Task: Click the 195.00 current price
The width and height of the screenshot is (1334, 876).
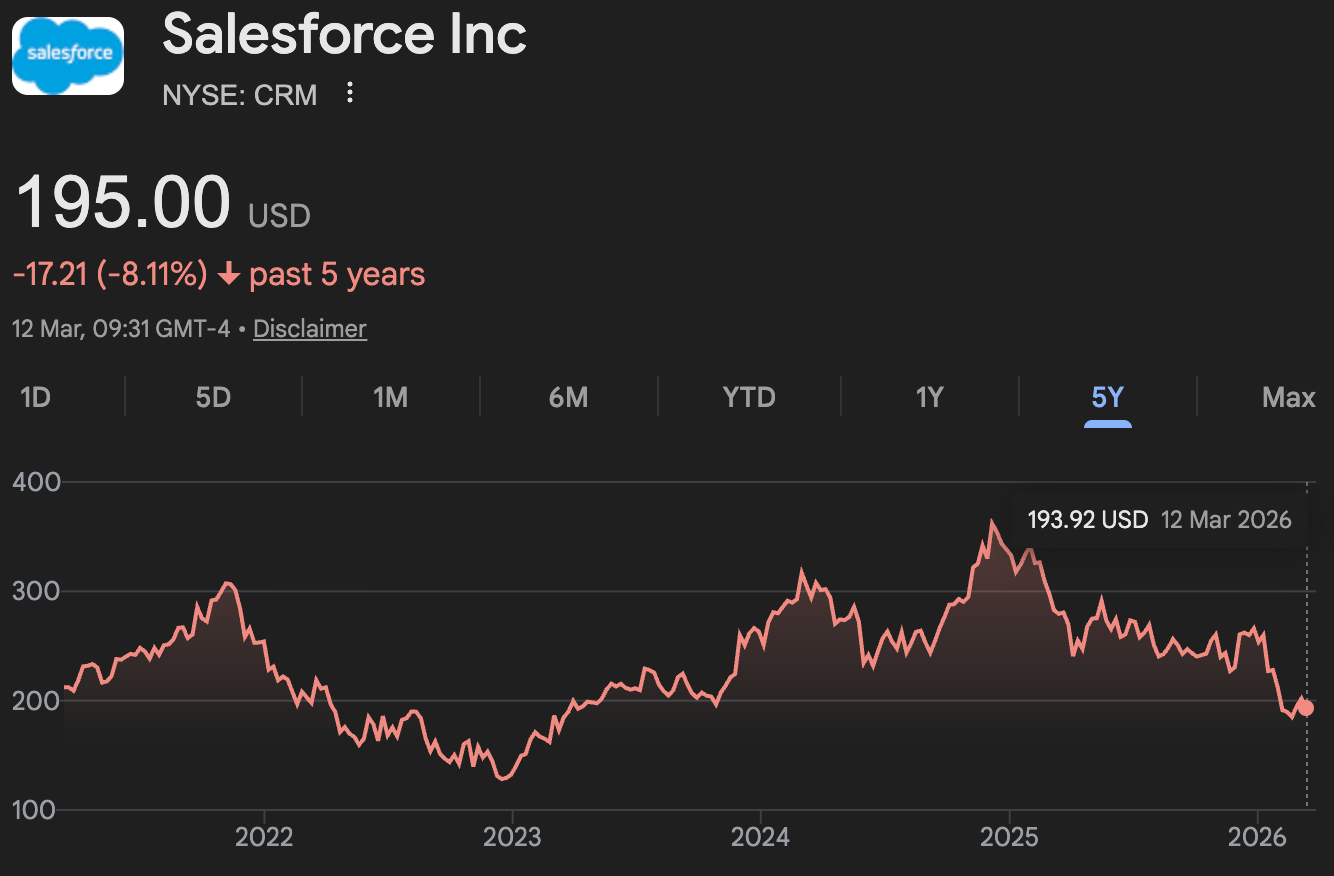Action: [x=124, y=203]
